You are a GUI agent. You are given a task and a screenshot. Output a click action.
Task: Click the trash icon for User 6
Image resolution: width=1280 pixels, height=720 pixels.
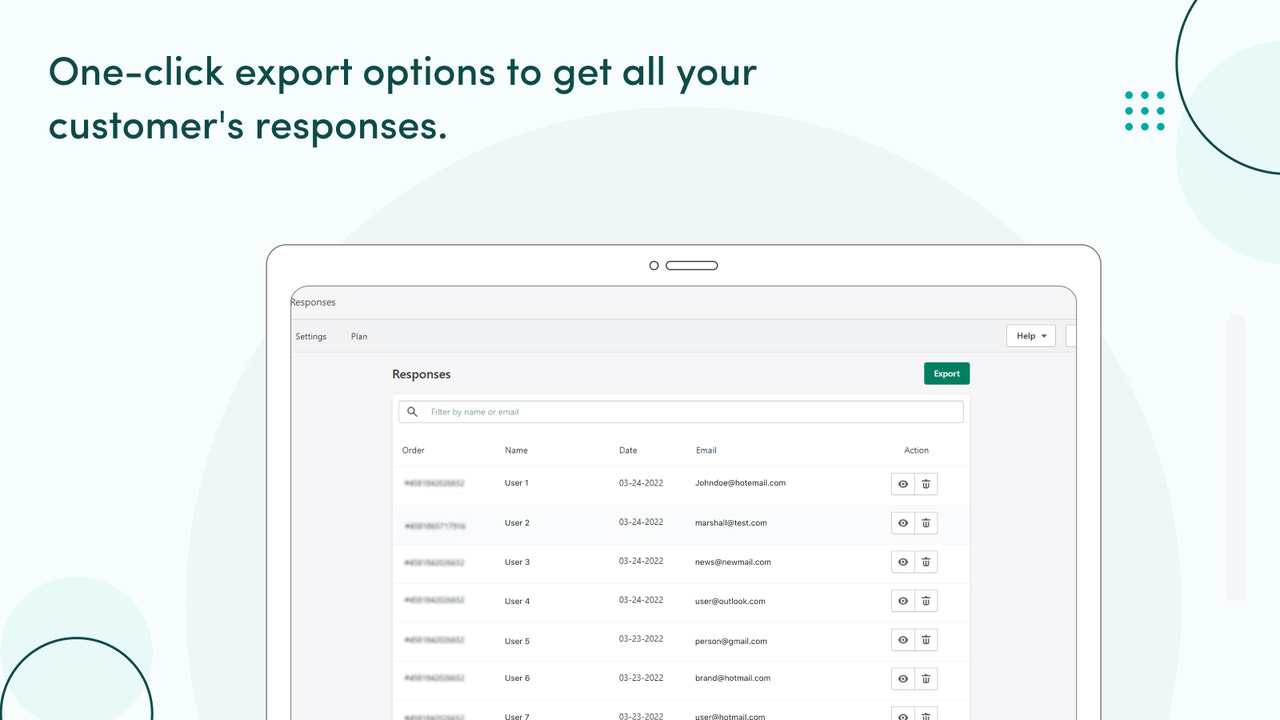(926, 678)
